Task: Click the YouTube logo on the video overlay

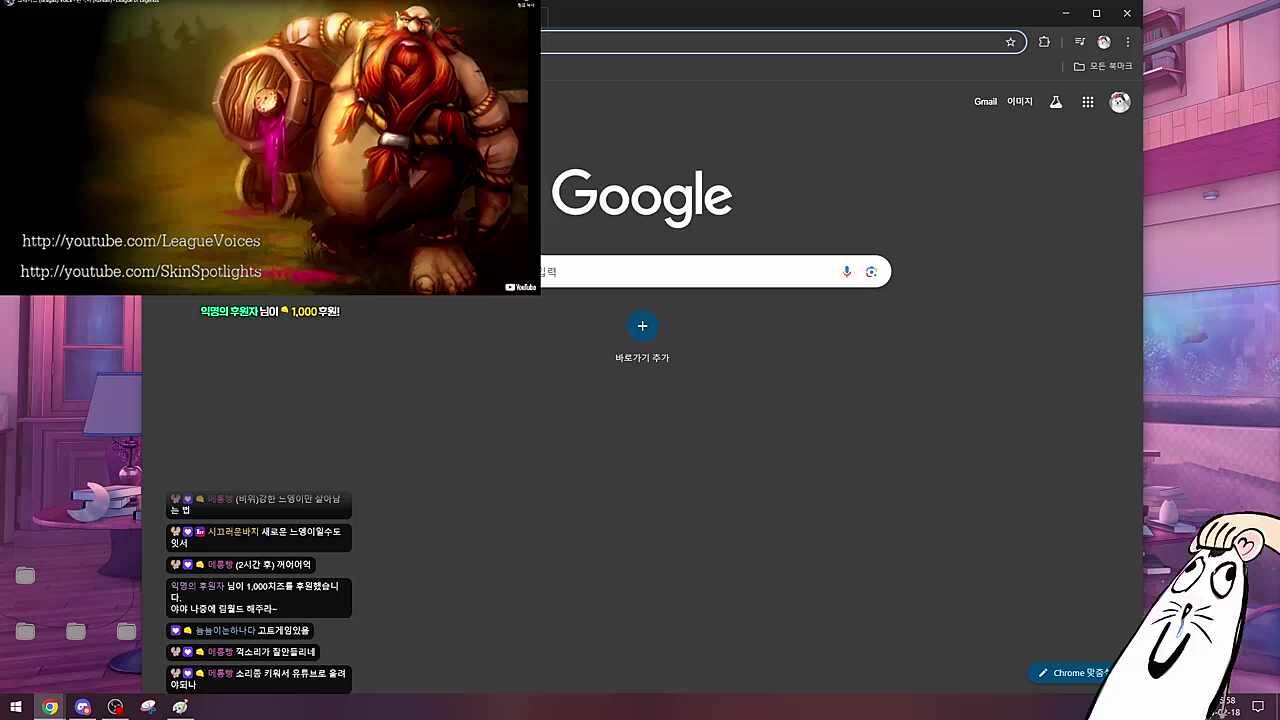Action: point(521,287)
